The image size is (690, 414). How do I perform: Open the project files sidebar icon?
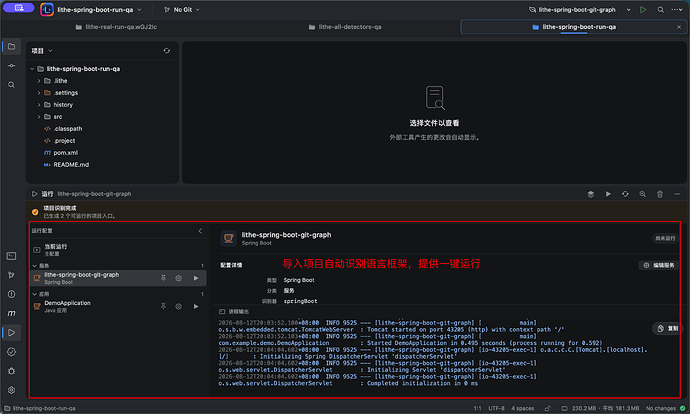click(x=11, y=46)
